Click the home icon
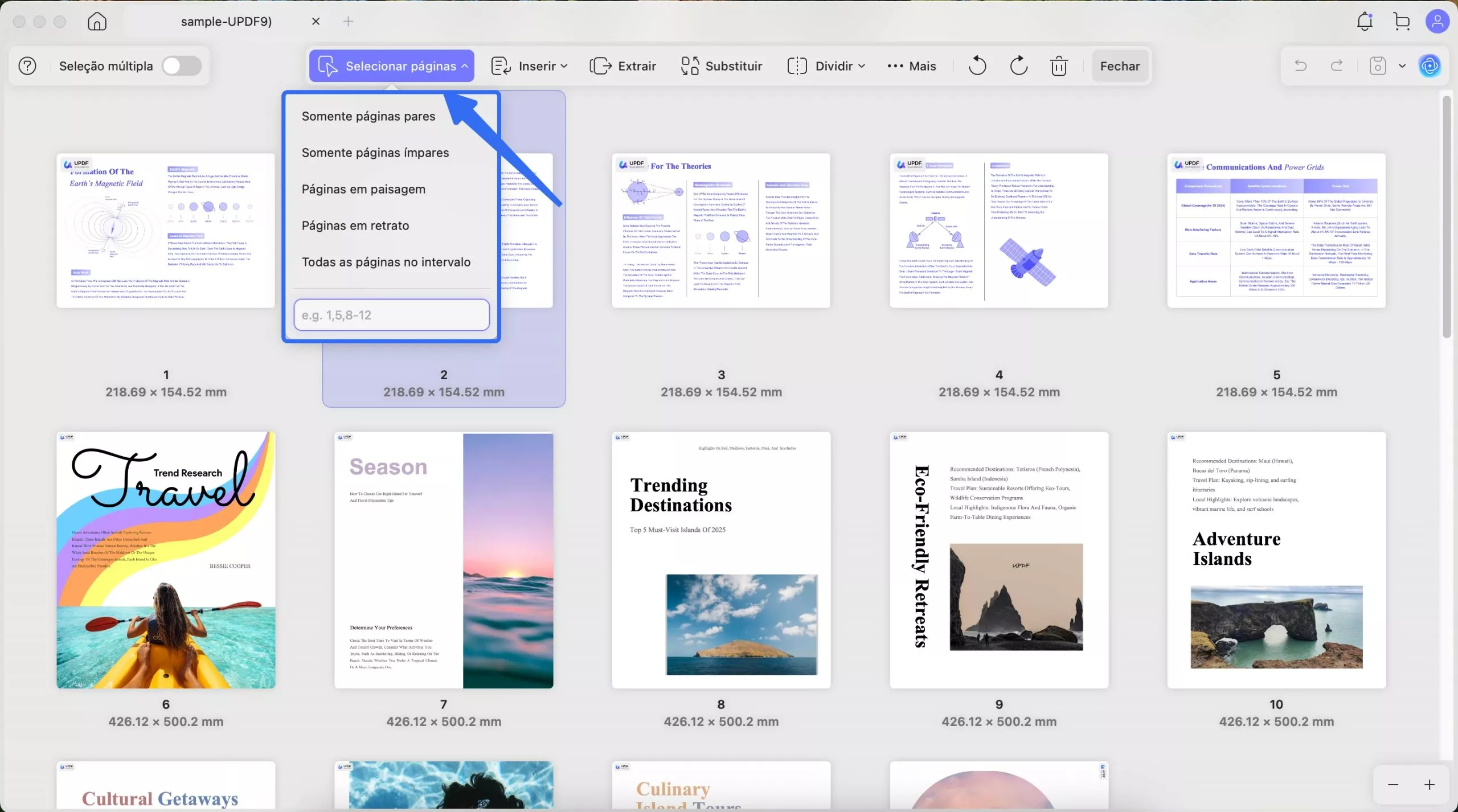Screen dimensions: 1458x812 point(97,22)
